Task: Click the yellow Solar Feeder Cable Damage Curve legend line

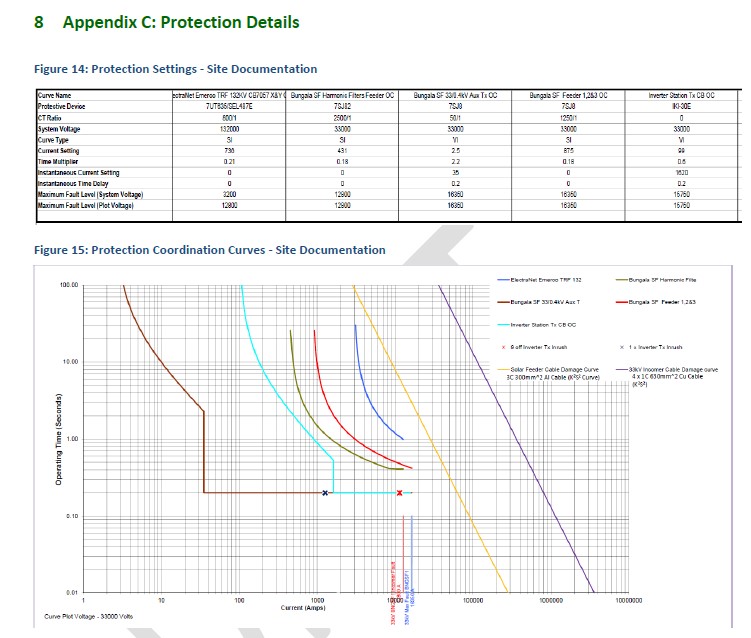Action: click(x=503, y=368)
